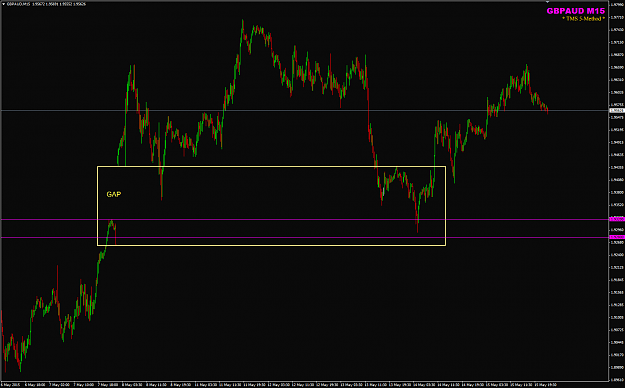The image size is (625, 388).
Task: Click the chart title dropdown triangle
Action: [4, 4]
